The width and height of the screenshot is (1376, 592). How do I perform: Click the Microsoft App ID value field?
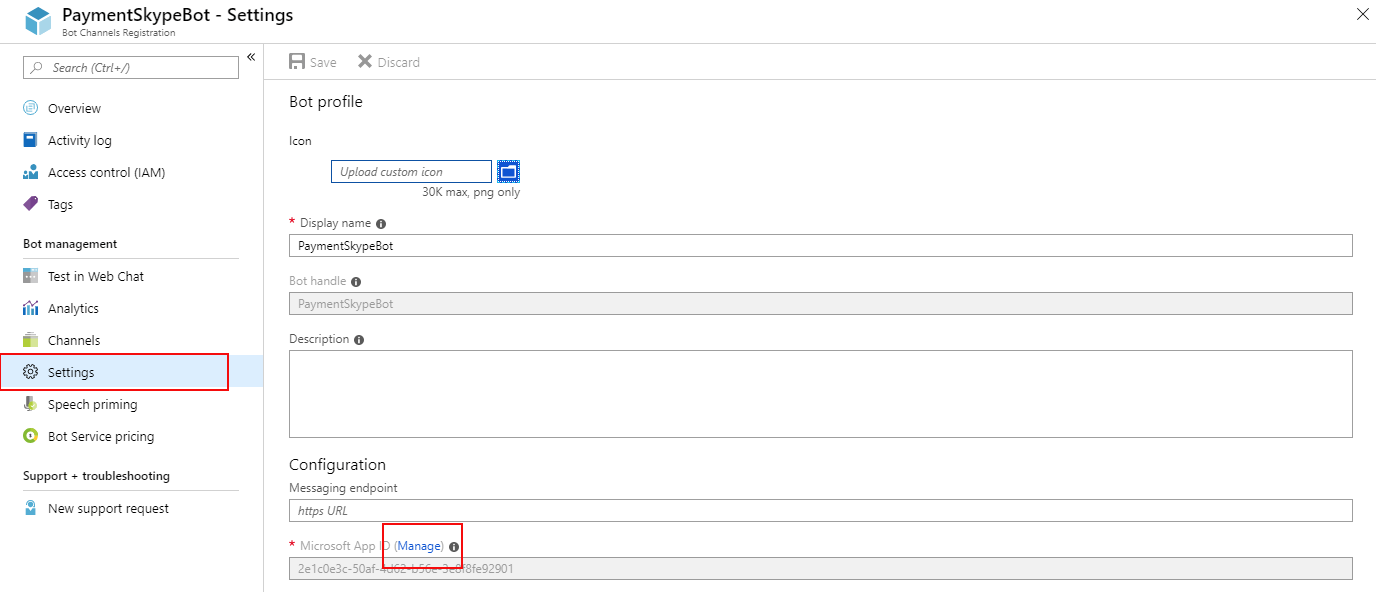point(820,568)
